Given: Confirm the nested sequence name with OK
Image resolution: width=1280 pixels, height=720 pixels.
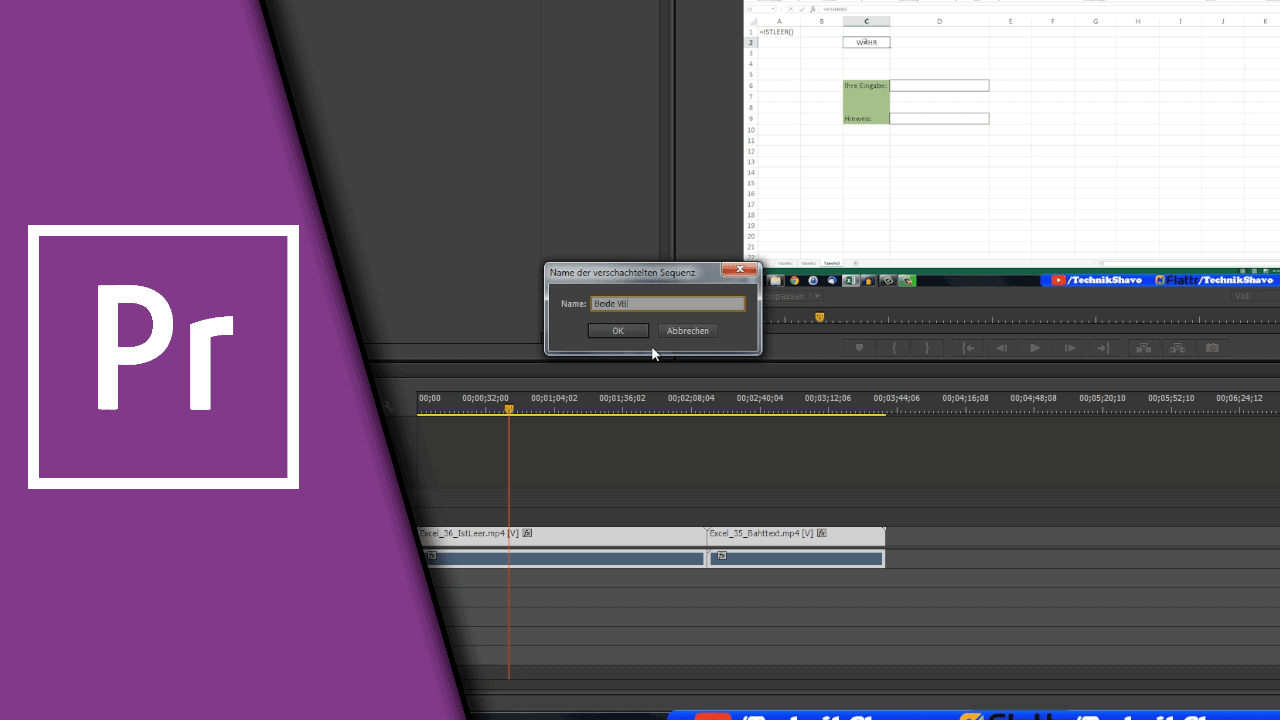Looking at the screenshot, I should [618, 330].
